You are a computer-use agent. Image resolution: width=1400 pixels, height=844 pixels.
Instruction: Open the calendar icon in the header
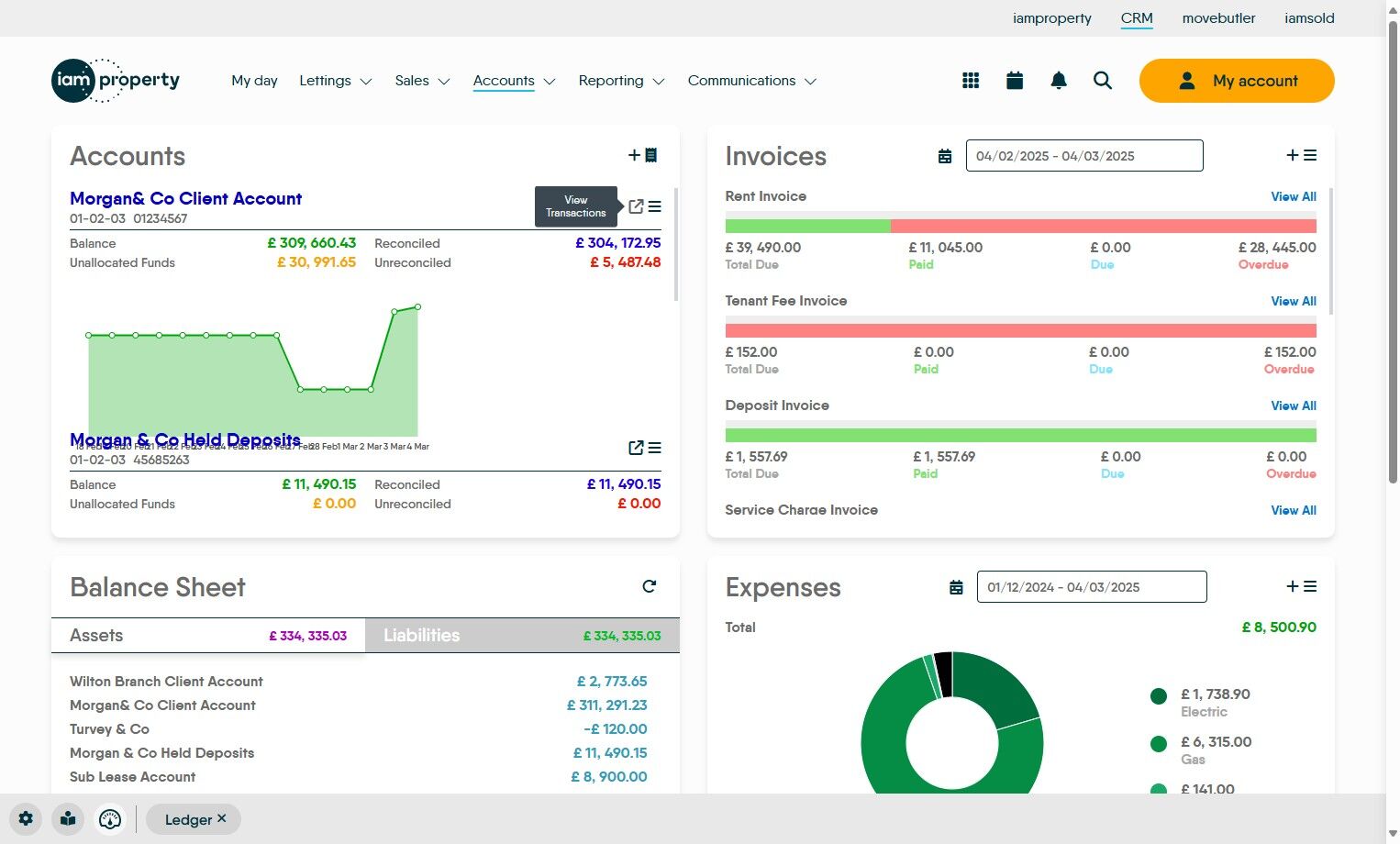click(x=1015, y=81)
